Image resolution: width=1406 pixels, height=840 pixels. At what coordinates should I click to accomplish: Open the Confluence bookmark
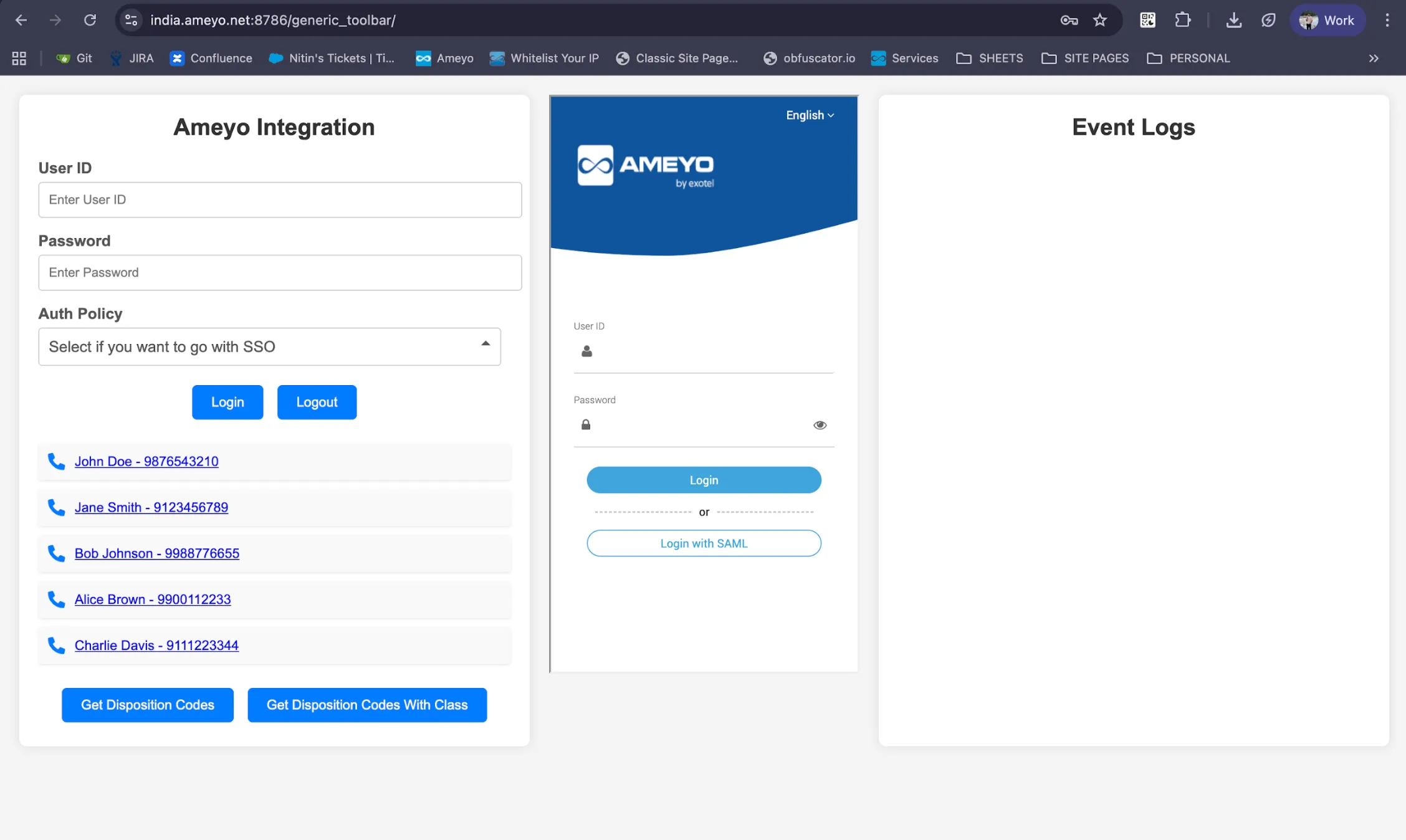click(x=211, y=58)
